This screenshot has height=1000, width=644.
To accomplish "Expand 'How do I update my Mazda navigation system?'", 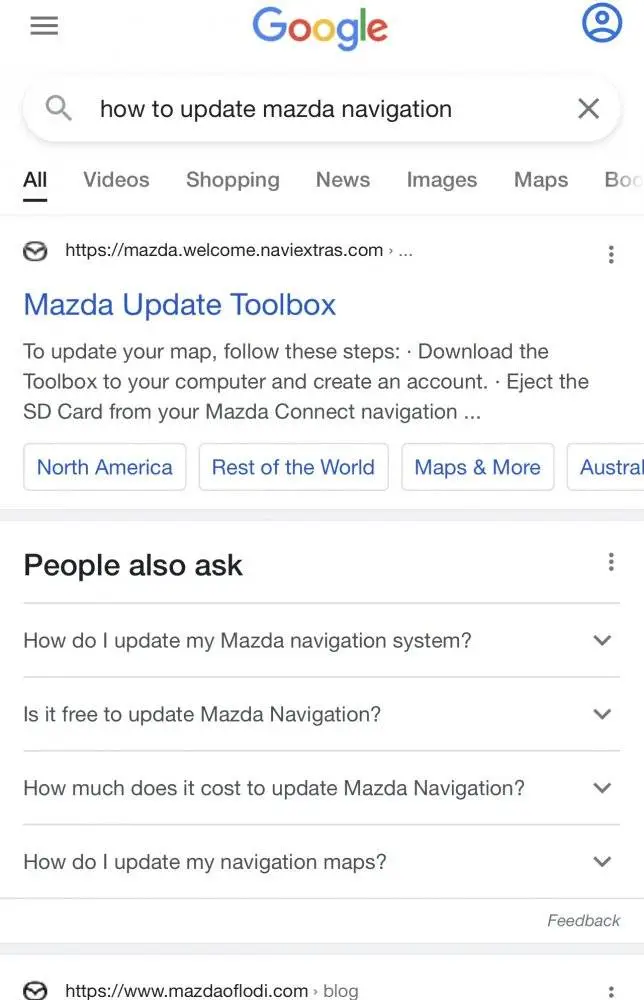I will tap(321, 640).
